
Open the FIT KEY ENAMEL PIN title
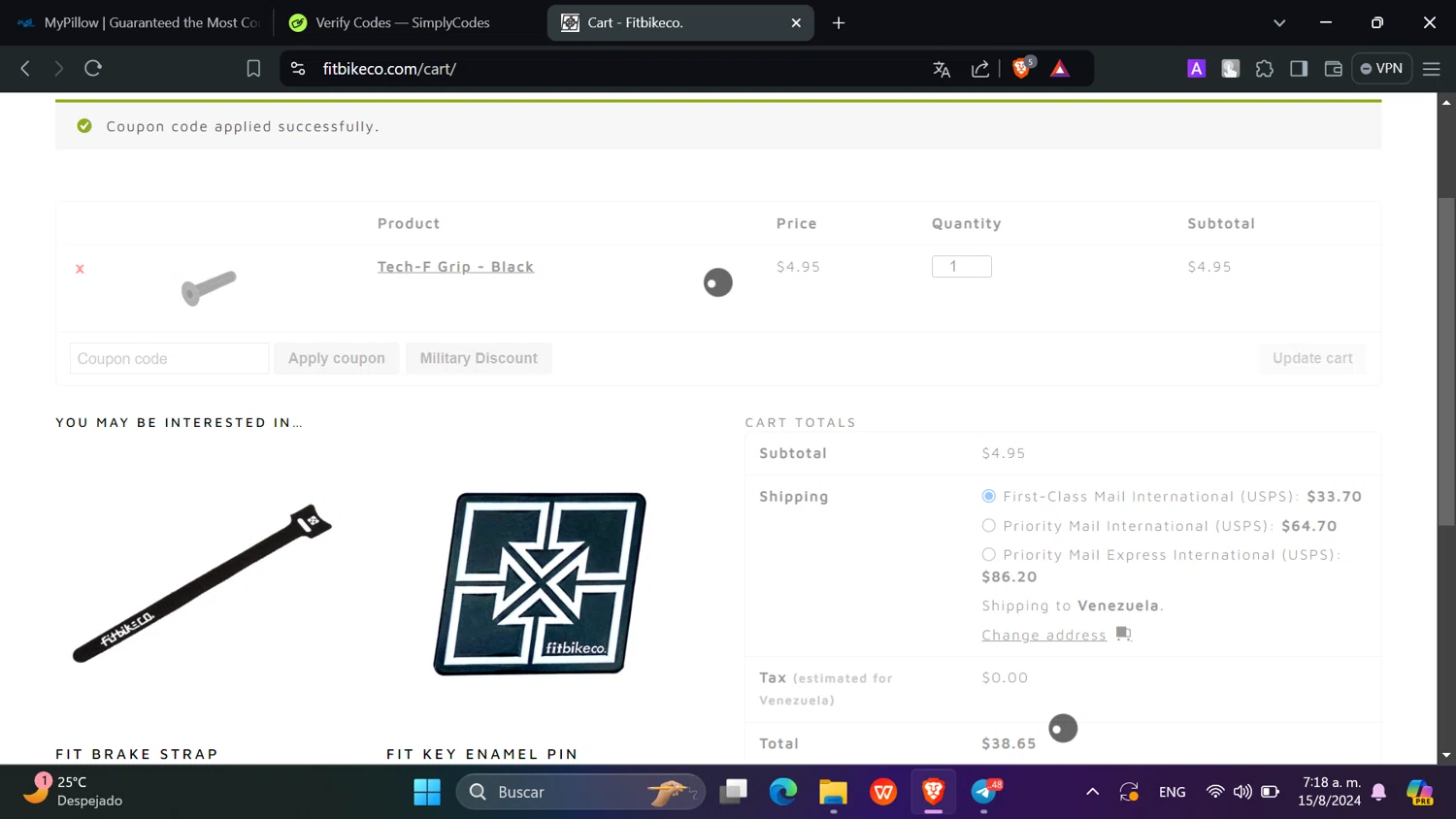click(x=482, y=754)
